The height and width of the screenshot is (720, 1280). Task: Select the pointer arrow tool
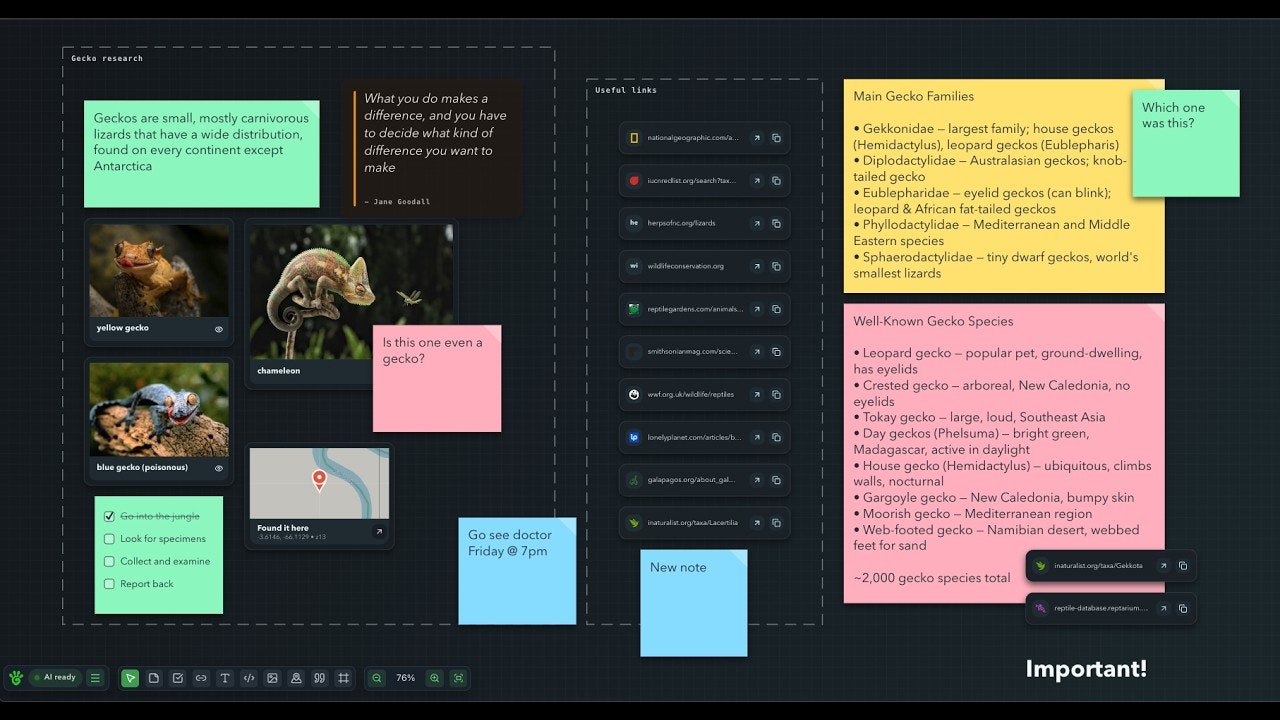pos(130,678)
